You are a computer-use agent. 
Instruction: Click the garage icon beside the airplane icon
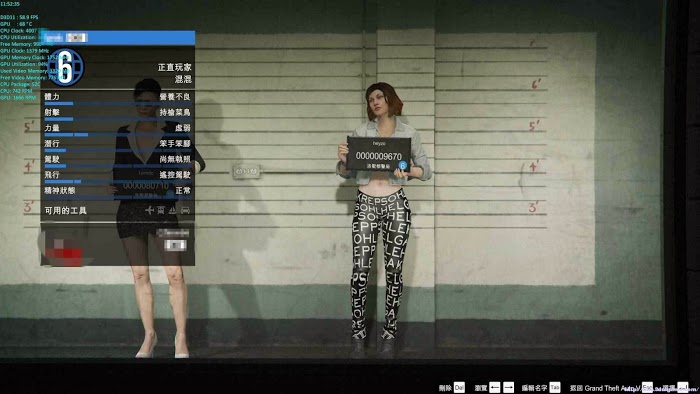(x=161, y=210)
